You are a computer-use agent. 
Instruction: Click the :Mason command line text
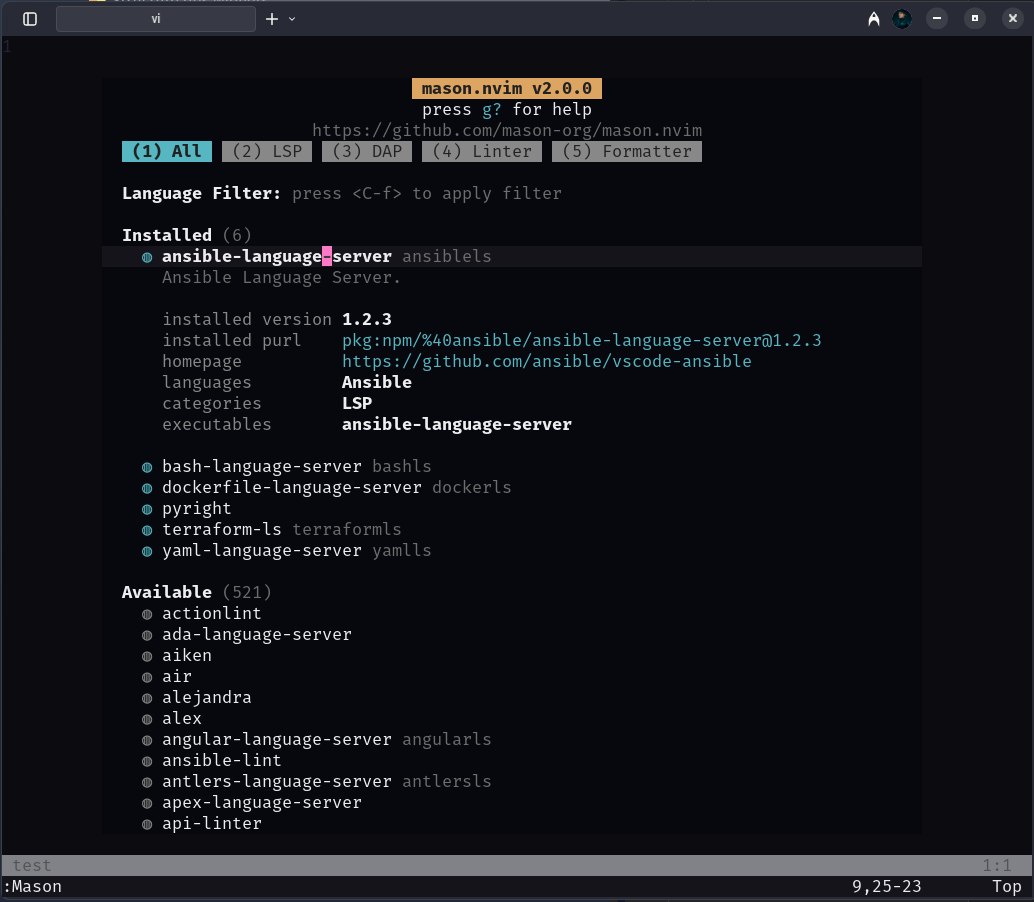(32, 887)
